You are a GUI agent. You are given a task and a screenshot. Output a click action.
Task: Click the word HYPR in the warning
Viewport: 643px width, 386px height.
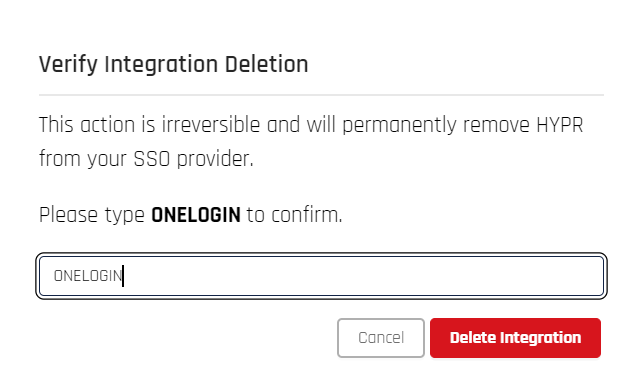[x=560, y=125]
